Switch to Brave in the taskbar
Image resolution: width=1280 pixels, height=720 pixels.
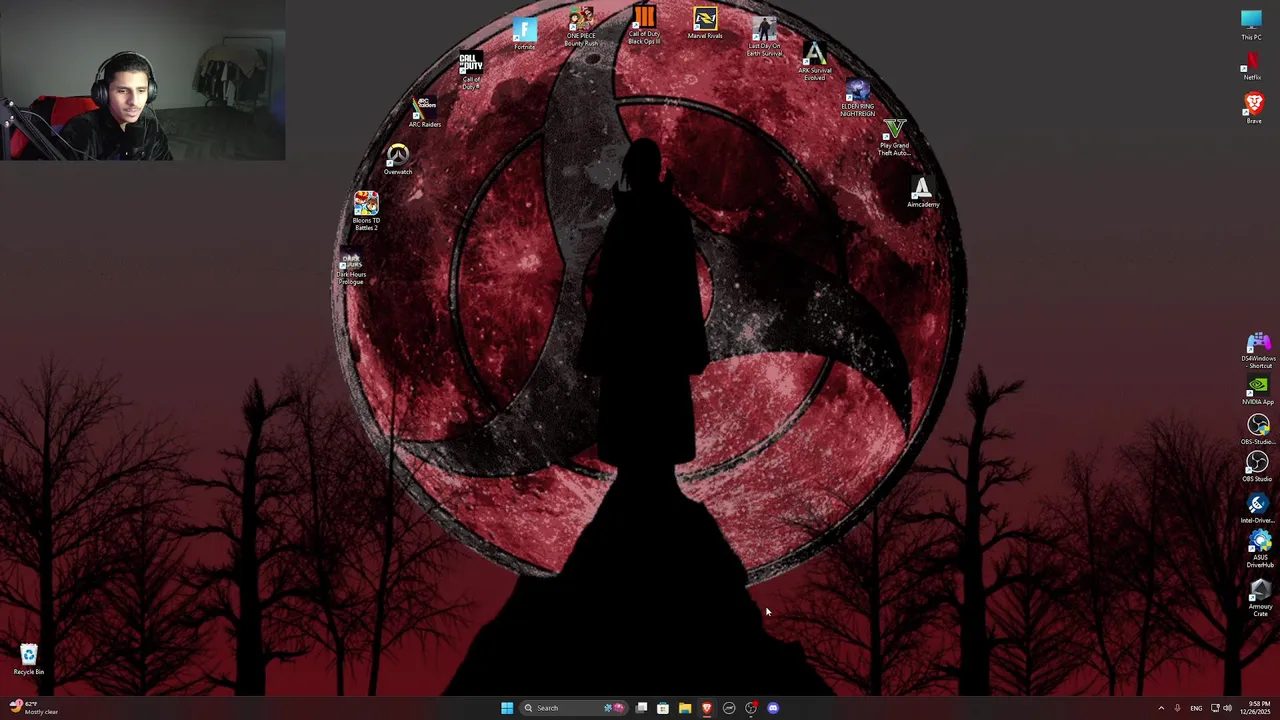point(707,708)
